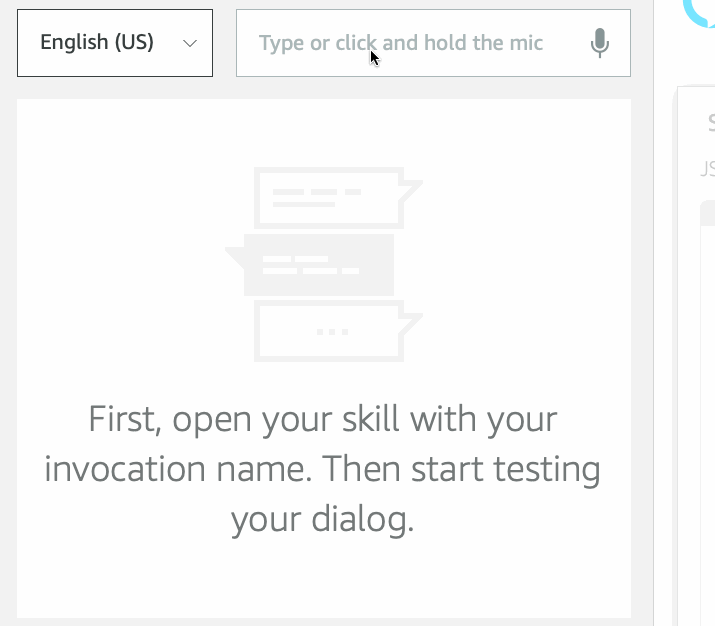This screenshot has height=626, width=715.
Task: Click the 'invocation name' line of text
Action: click(x=322, y=468)
